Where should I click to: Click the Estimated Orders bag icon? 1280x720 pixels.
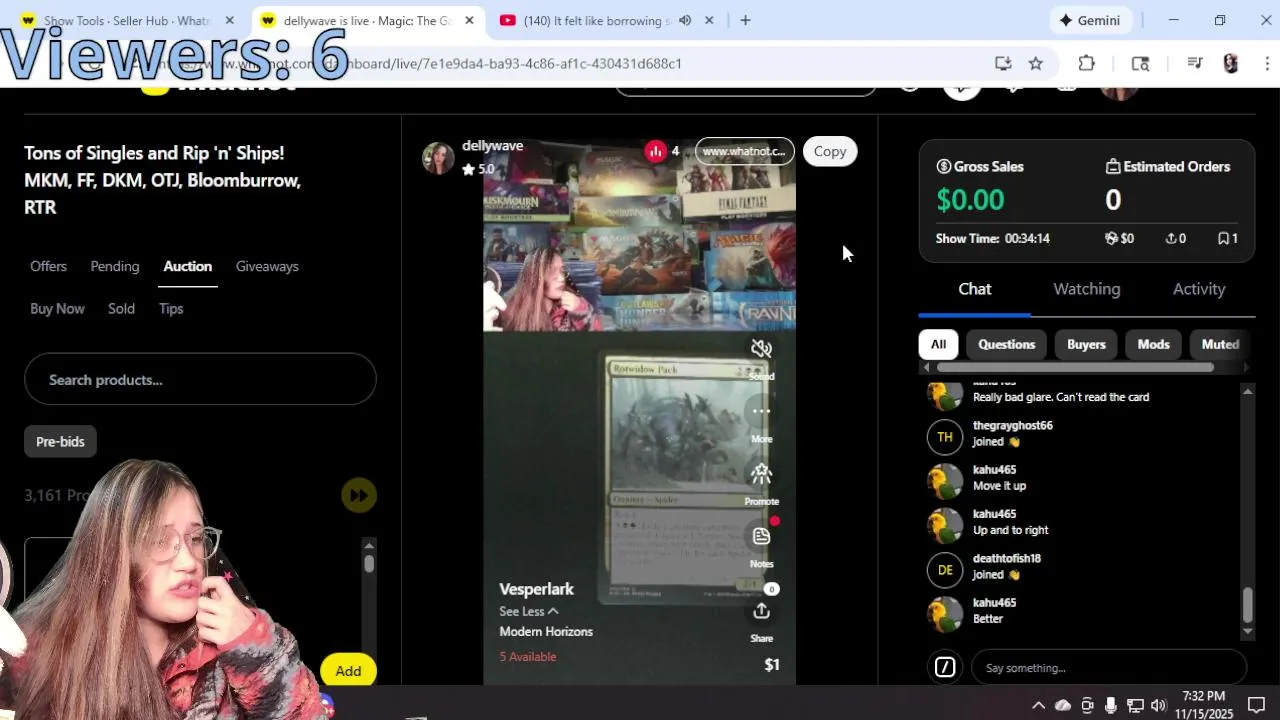(x=1113, y=166)
